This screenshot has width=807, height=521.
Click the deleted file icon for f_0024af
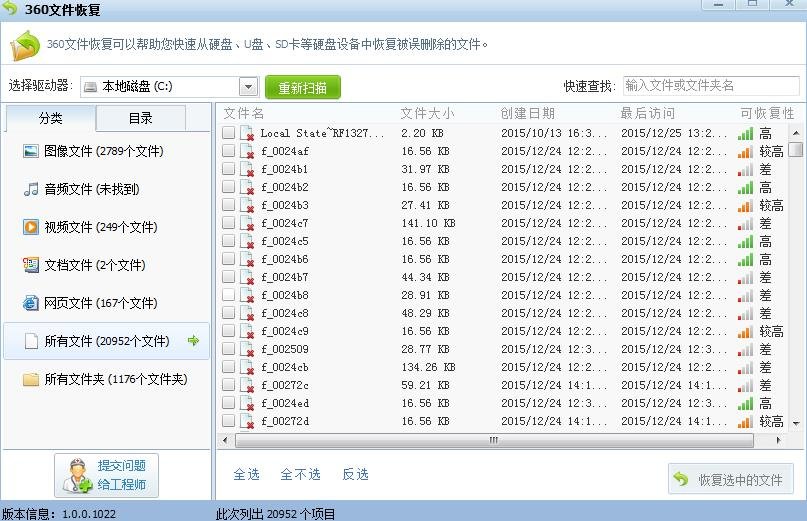[x=247, y=151]
